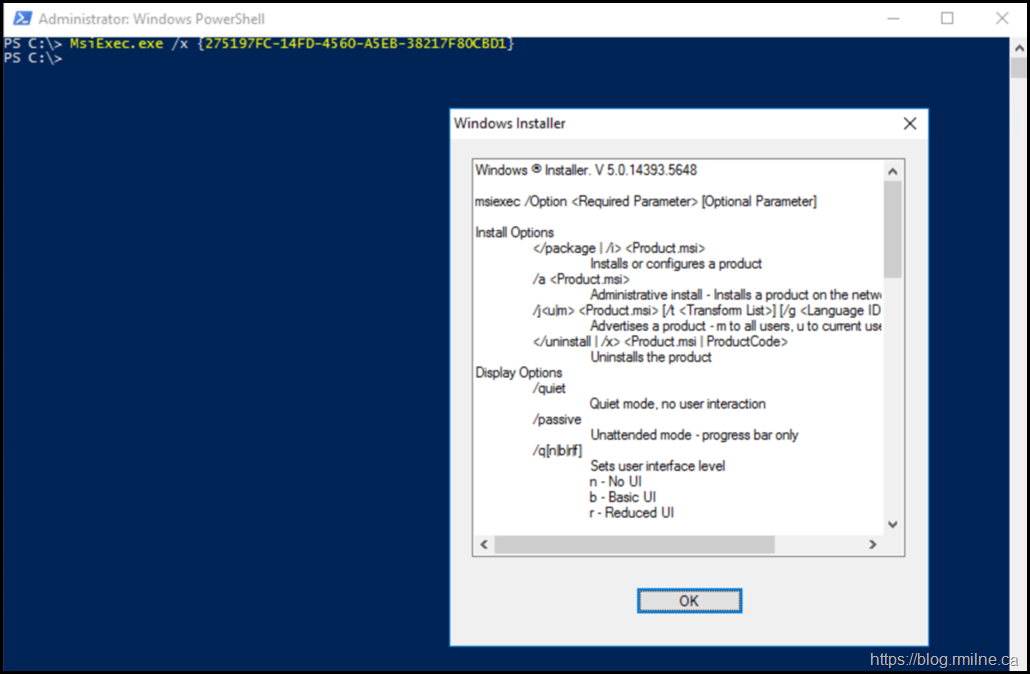Click the empty PS C:\> prompt line
1030x674 pixels.
[33, 58]
